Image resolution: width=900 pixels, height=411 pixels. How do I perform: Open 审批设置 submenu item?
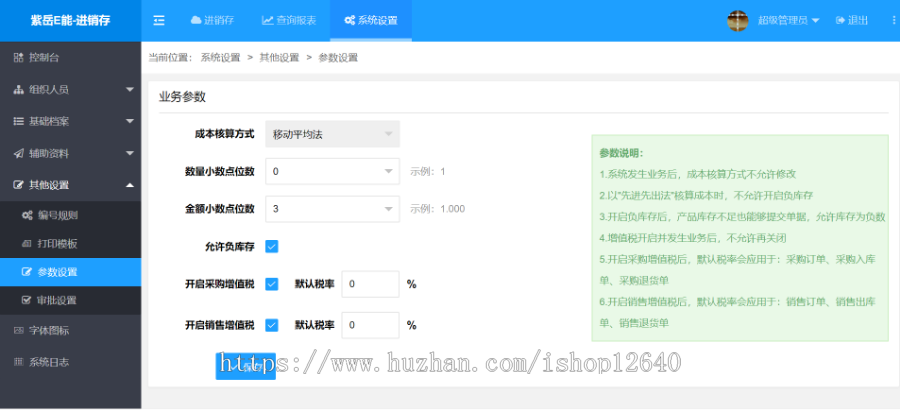(x=71, y=300)
